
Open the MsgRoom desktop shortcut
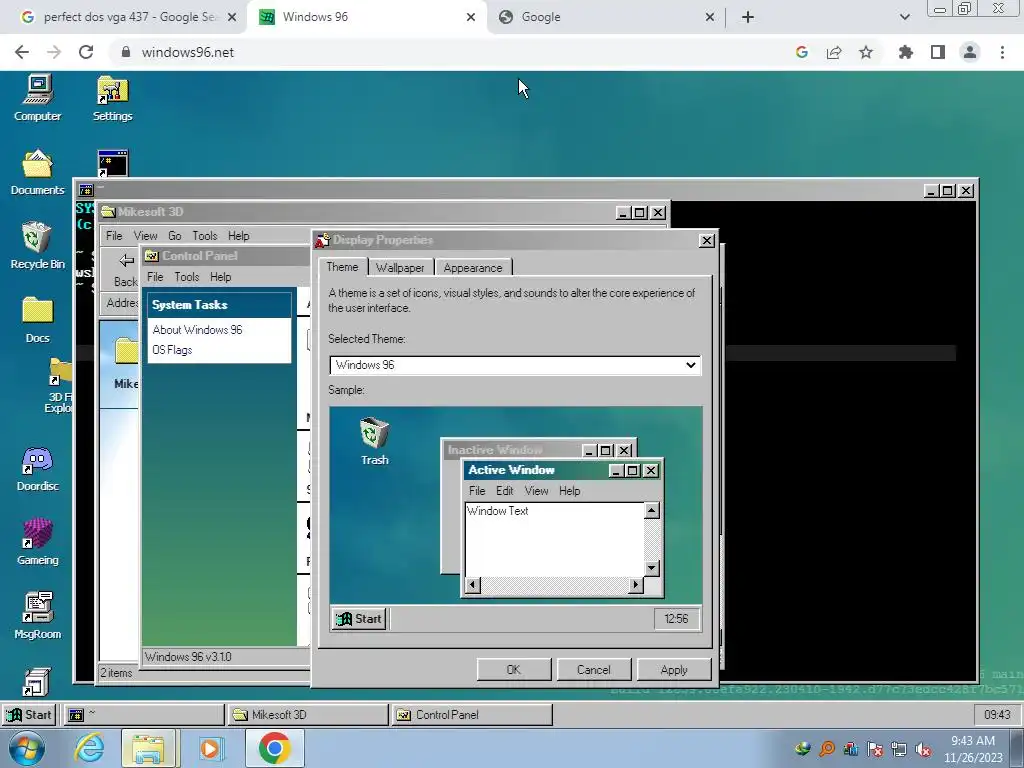coord(37,616)
